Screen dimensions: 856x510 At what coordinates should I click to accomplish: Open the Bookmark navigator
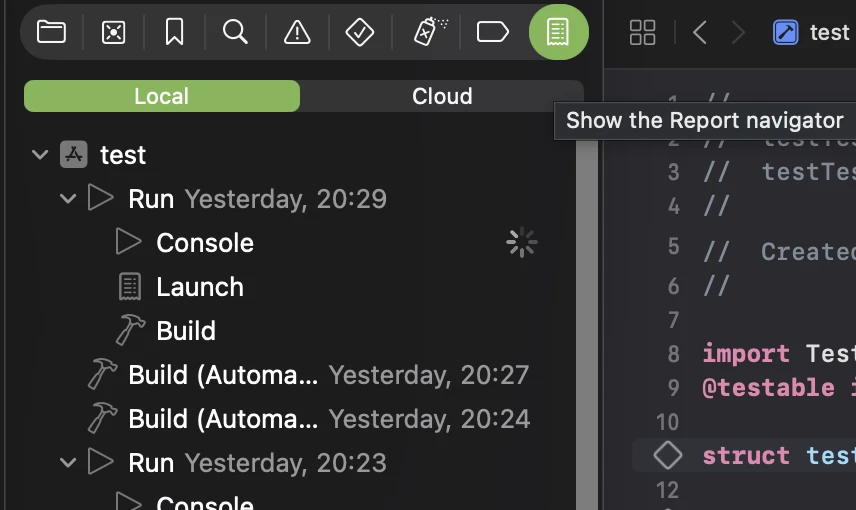174,32
